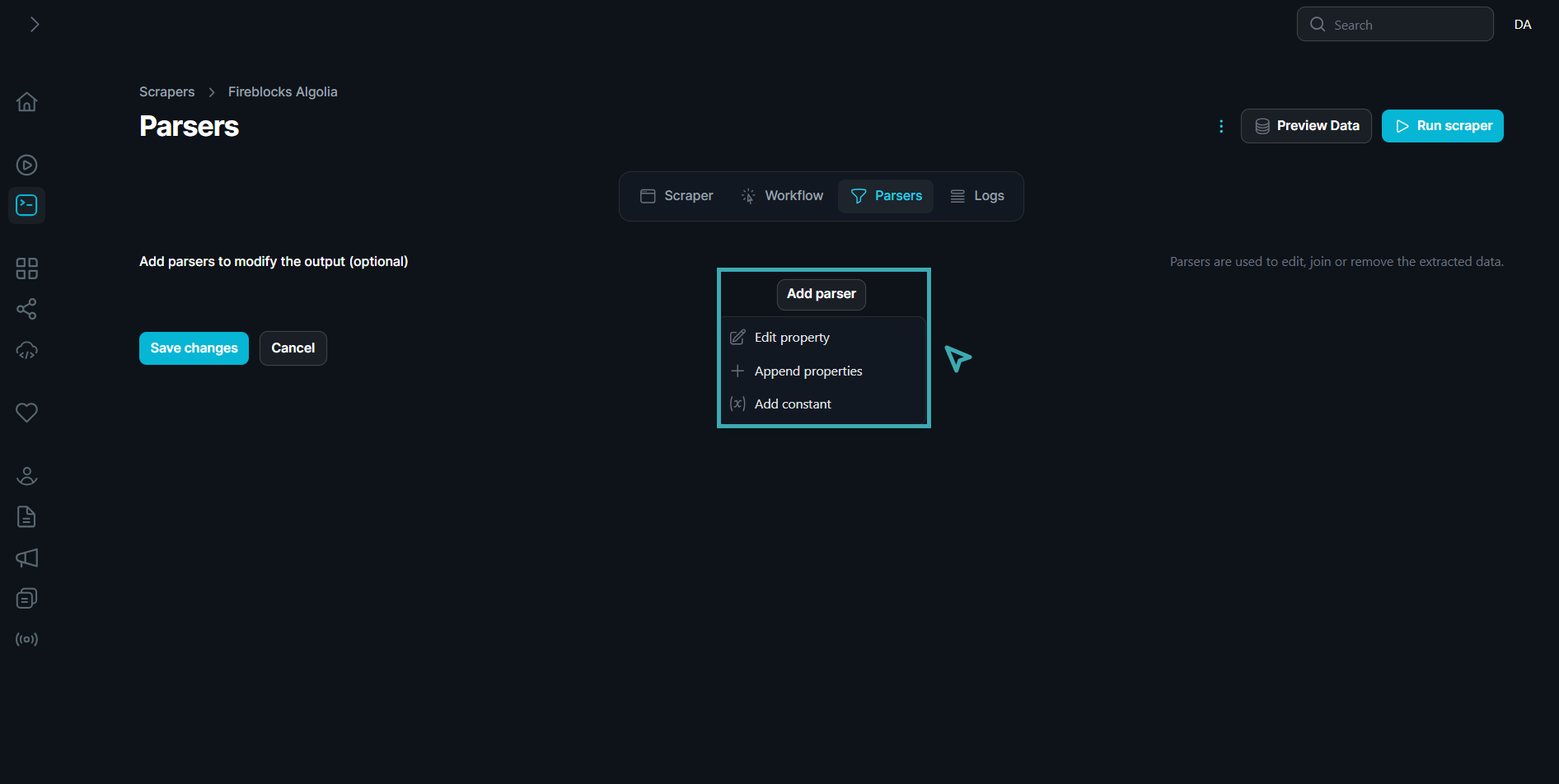Open the Home icon in the sidebar
Image resolution: width=1559 pixels, height=784 pixels.
(x=27, y=102)
